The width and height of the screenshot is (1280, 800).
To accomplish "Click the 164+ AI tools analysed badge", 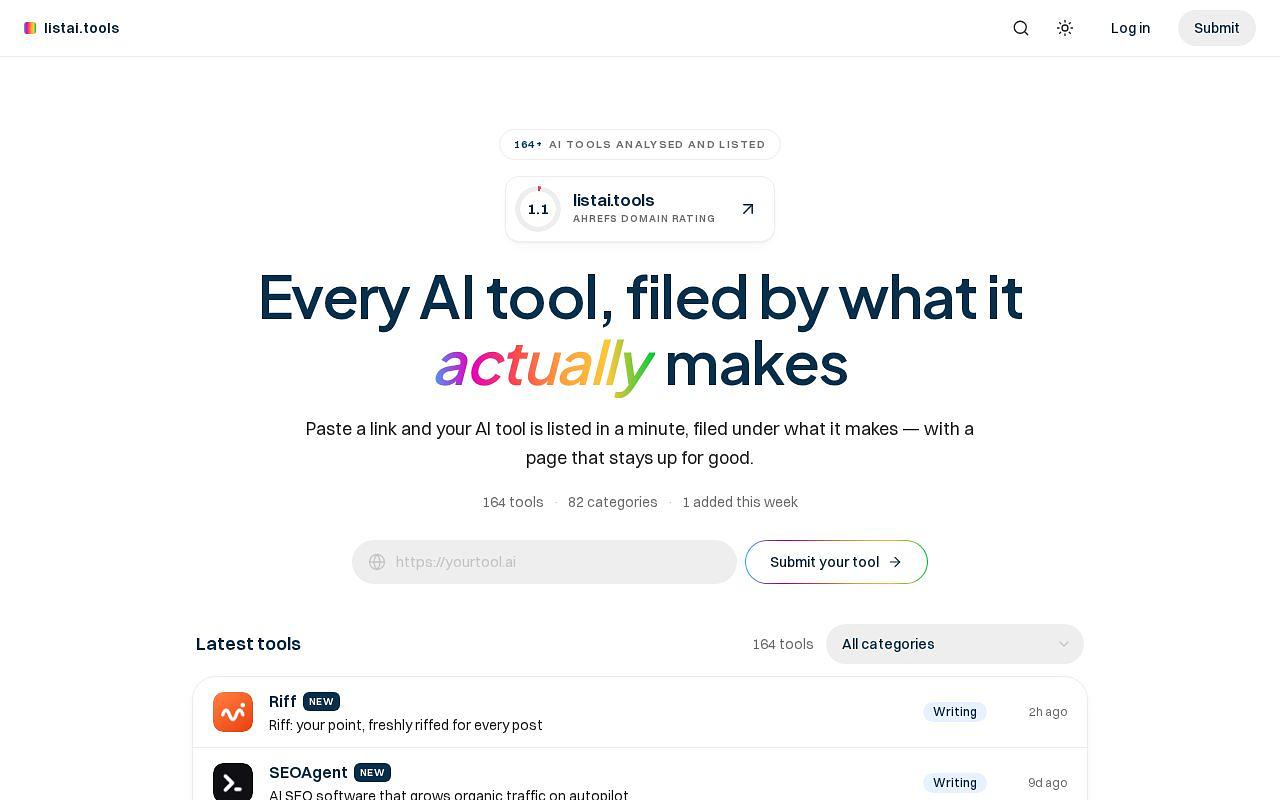I will (x=640, y=144).
